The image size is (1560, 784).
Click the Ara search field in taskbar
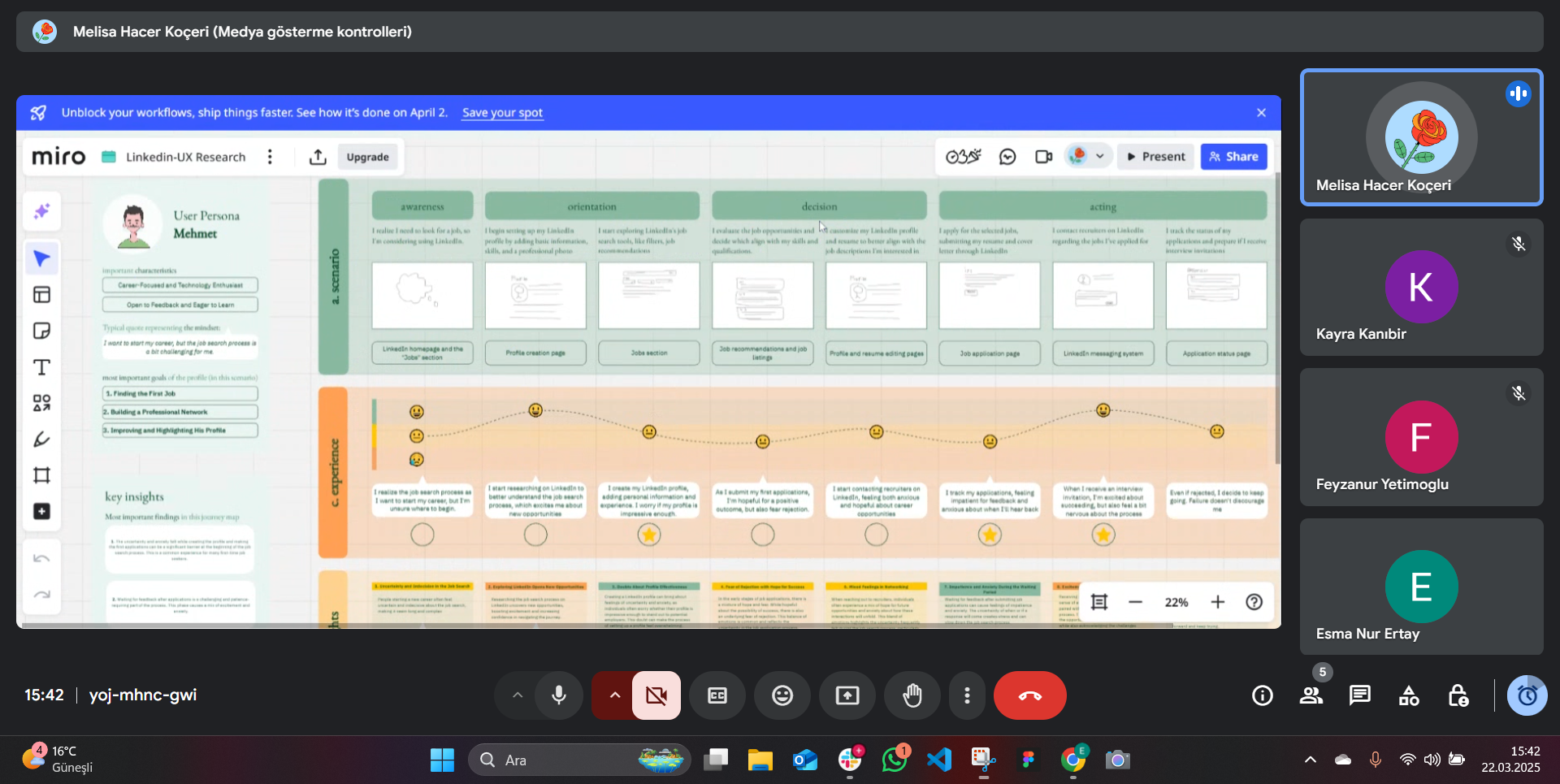tap(569, 760)
